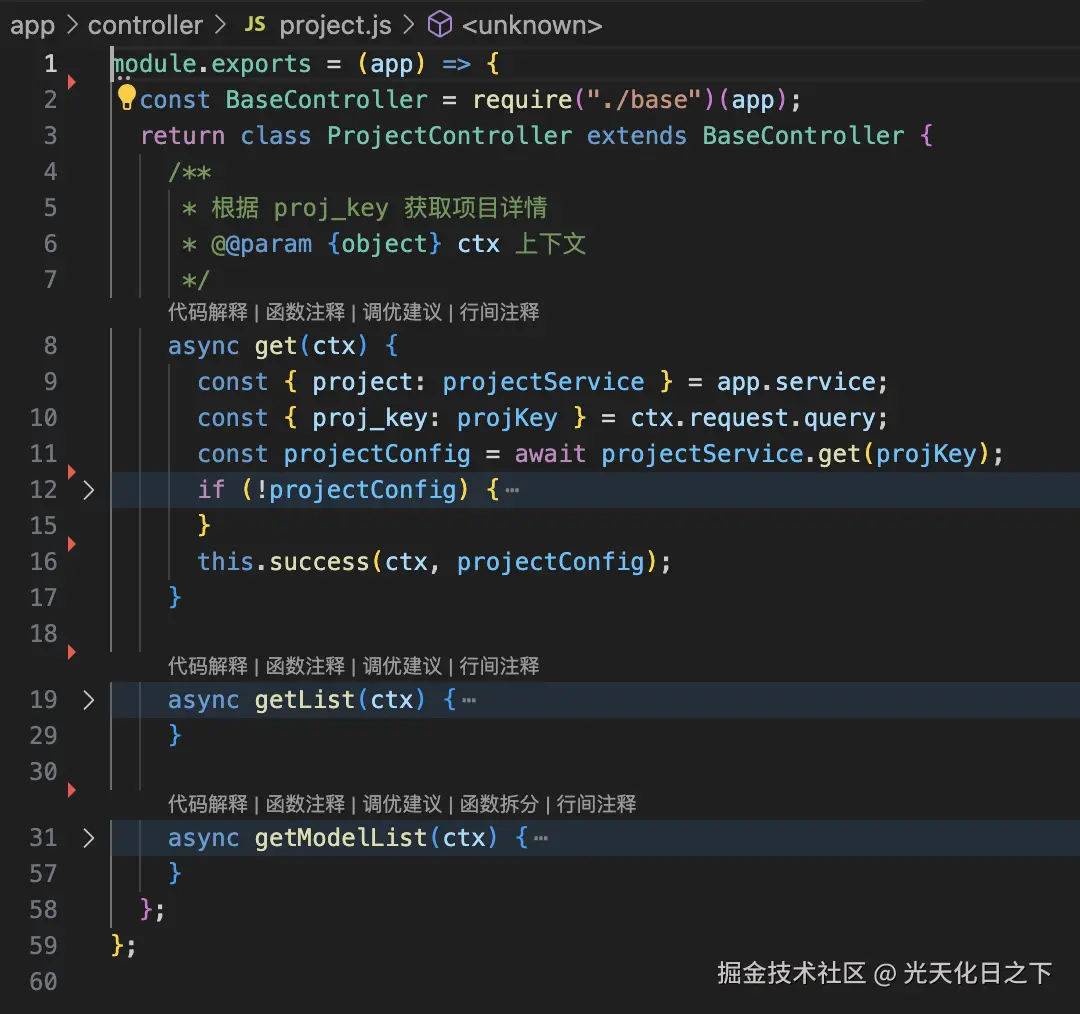Click projectService identifier on line 9

pyautogui.click(x=543, y=382)
